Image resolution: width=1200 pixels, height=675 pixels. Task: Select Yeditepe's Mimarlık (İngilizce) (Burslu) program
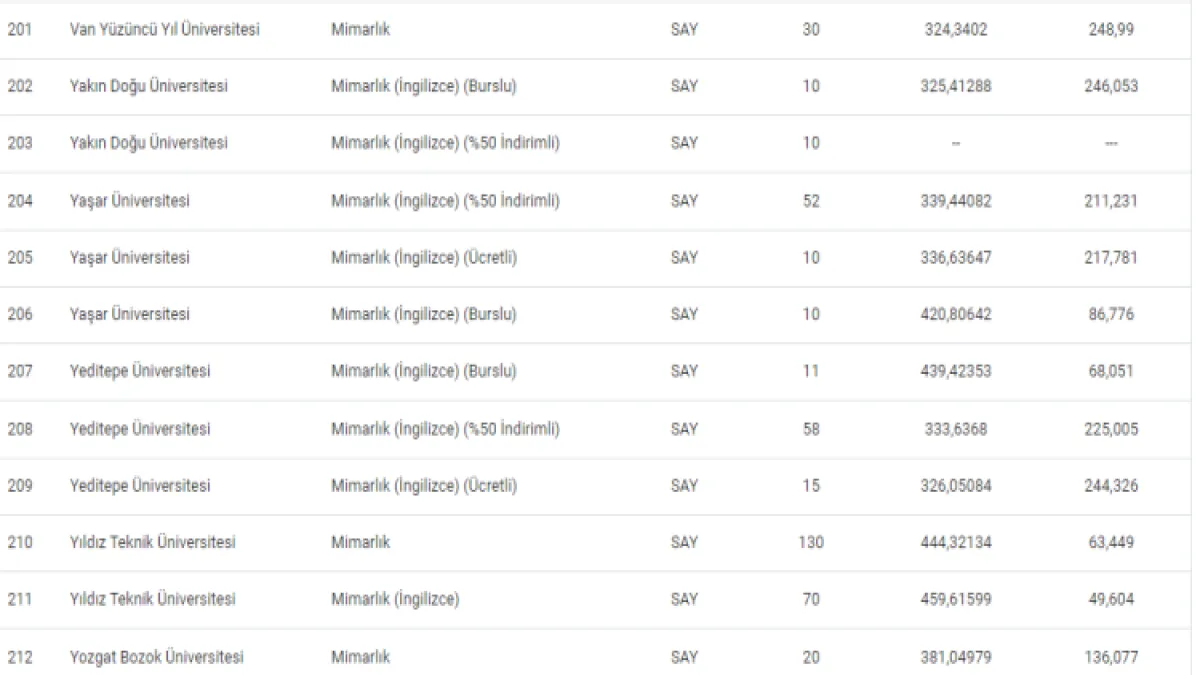[x=423, y=372]
